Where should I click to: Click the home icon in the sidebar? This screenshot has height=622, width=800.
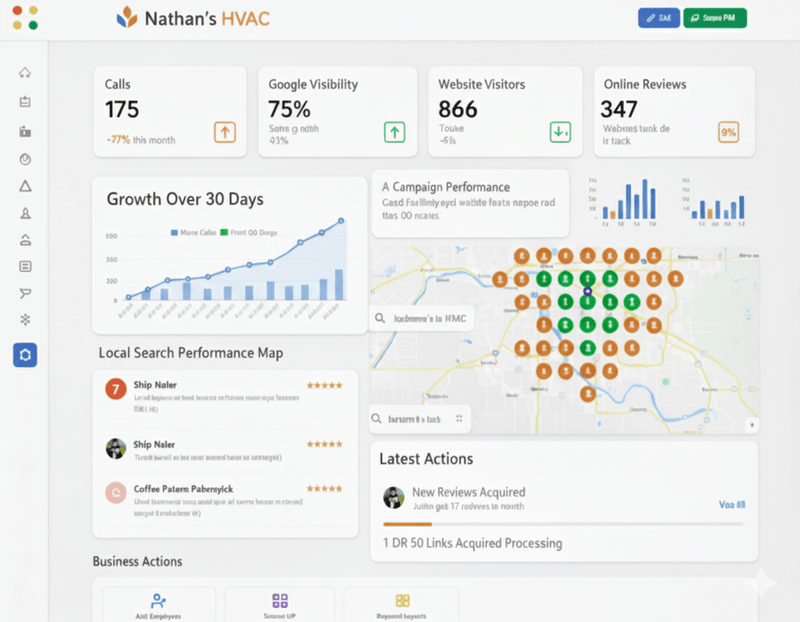click(25, 73)
